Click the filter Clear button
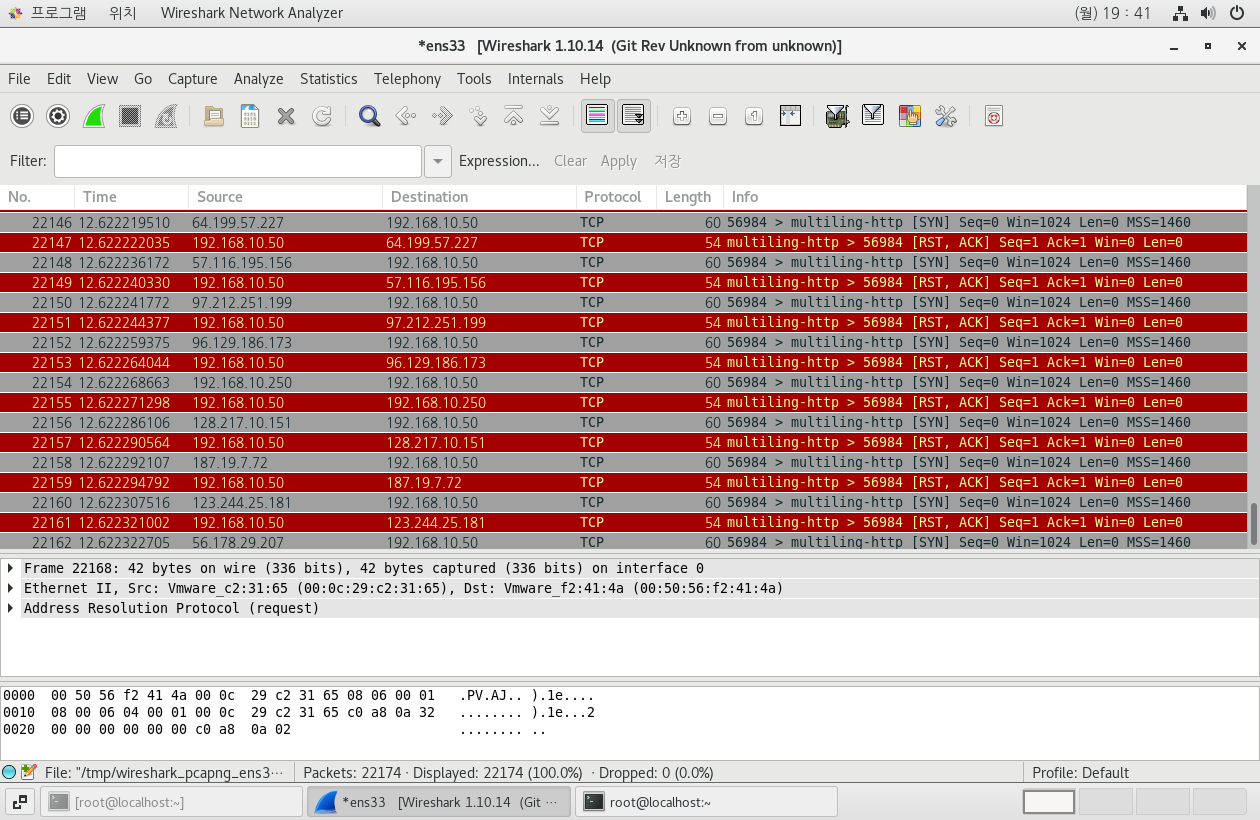 click(x=570, y=161)
